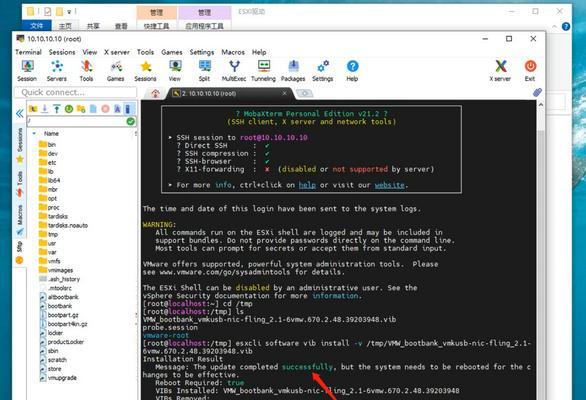Click the SFTP new file icon
This screenshot has width=586, height=400.
tap(93, 109)
